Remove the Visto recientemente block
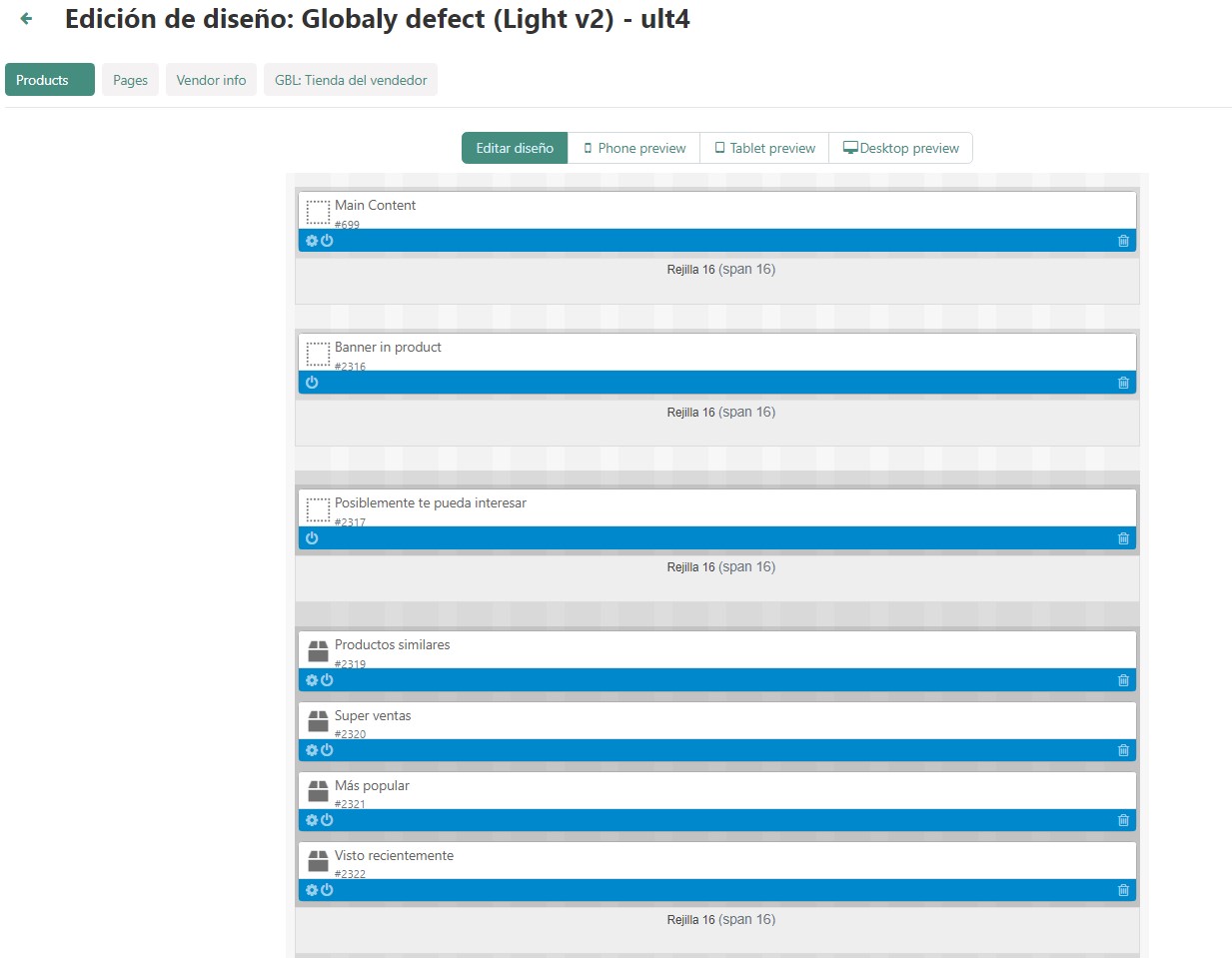The width and height of the screenshot is (1232, 958). pyautogui.click(x=1123, y=890)
